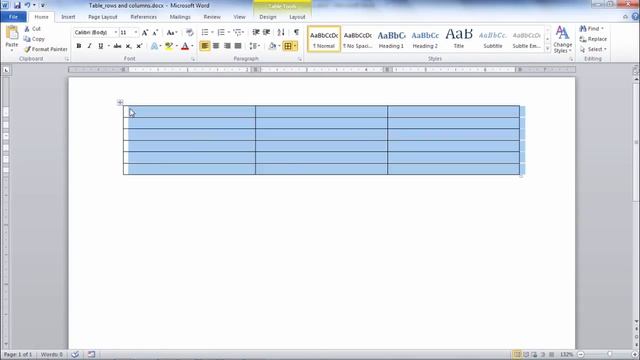Viewport: 640px width, 360px height.
Task: Start a multilevel list
Action: (238, 32)
